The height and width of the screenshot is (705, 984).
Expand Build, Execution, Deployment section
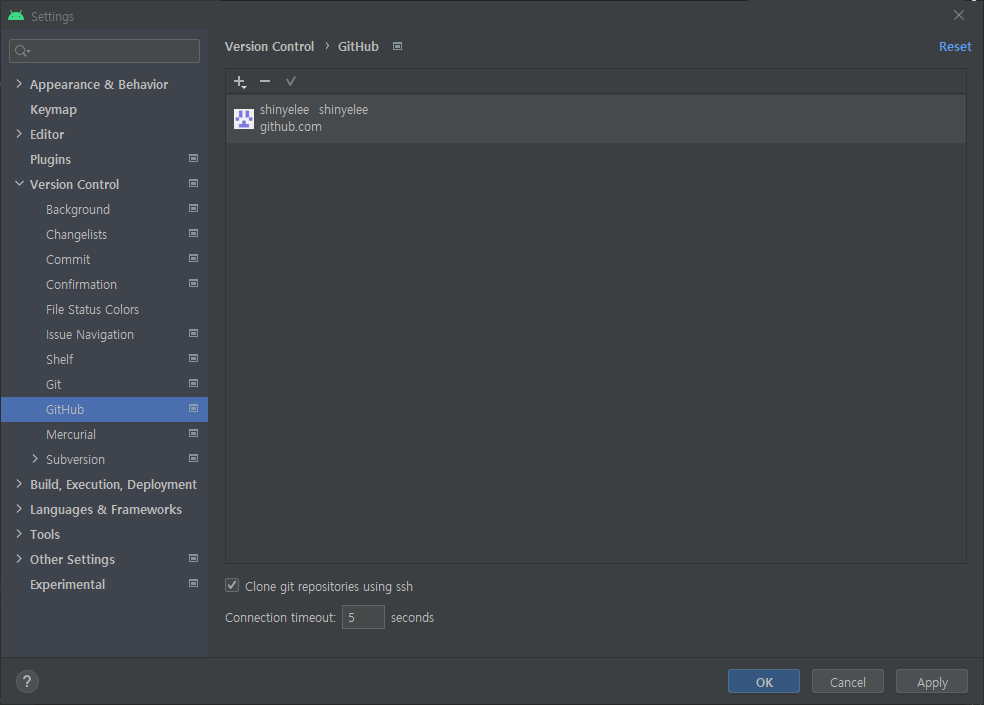(19, 484)
